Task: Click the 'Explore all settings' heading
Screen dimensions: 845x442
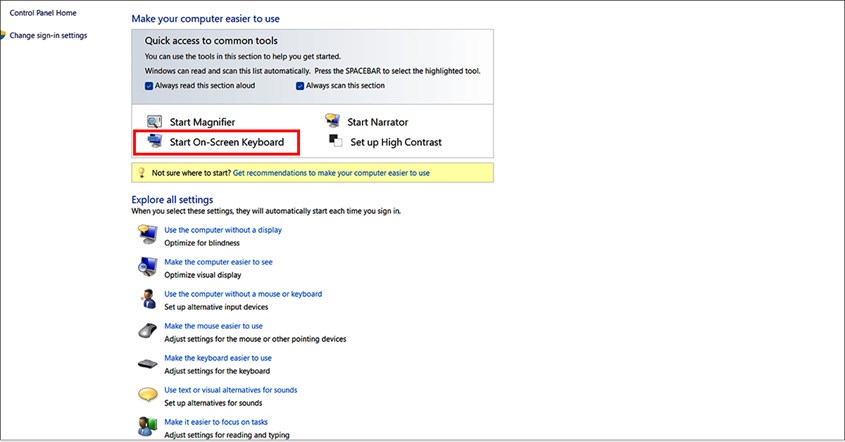Action: point(172,199)
